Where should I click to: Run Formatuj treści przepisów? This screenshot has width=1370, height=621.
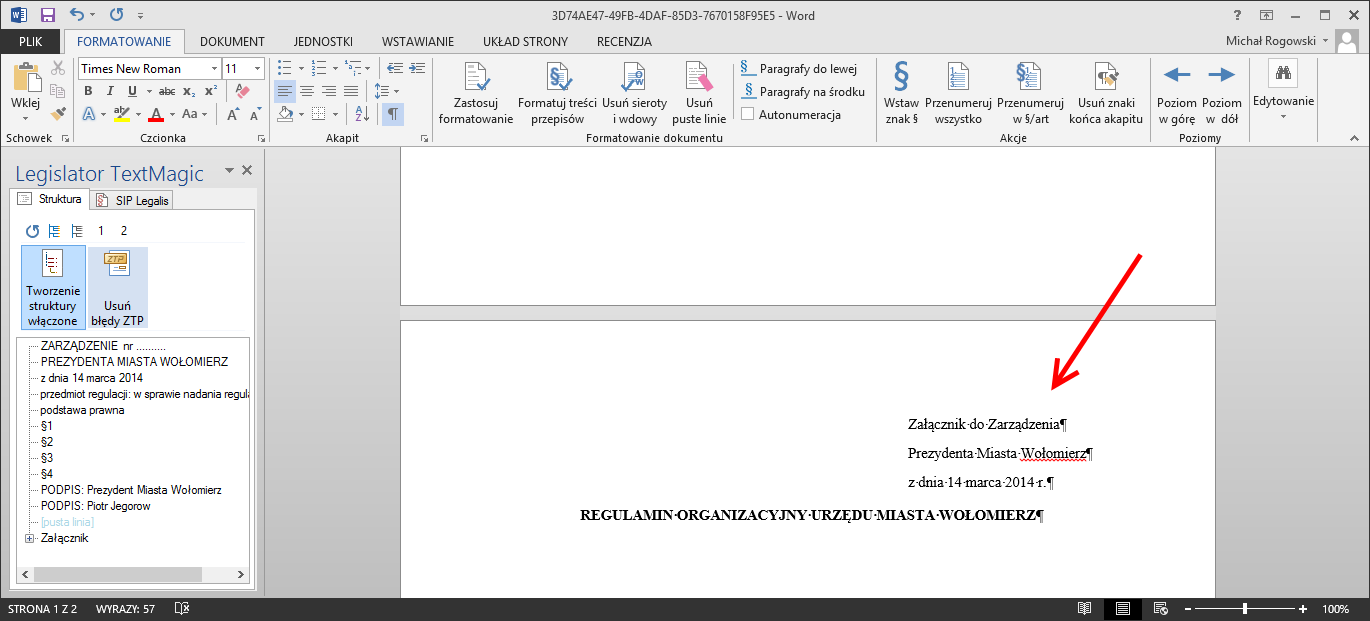[556, 93]
